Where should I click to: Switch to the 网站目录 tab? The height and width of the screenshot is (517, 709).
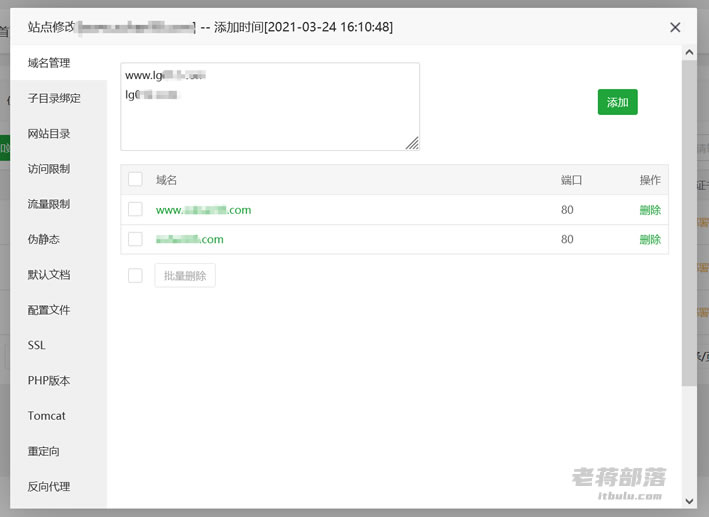tap(49, 134)
